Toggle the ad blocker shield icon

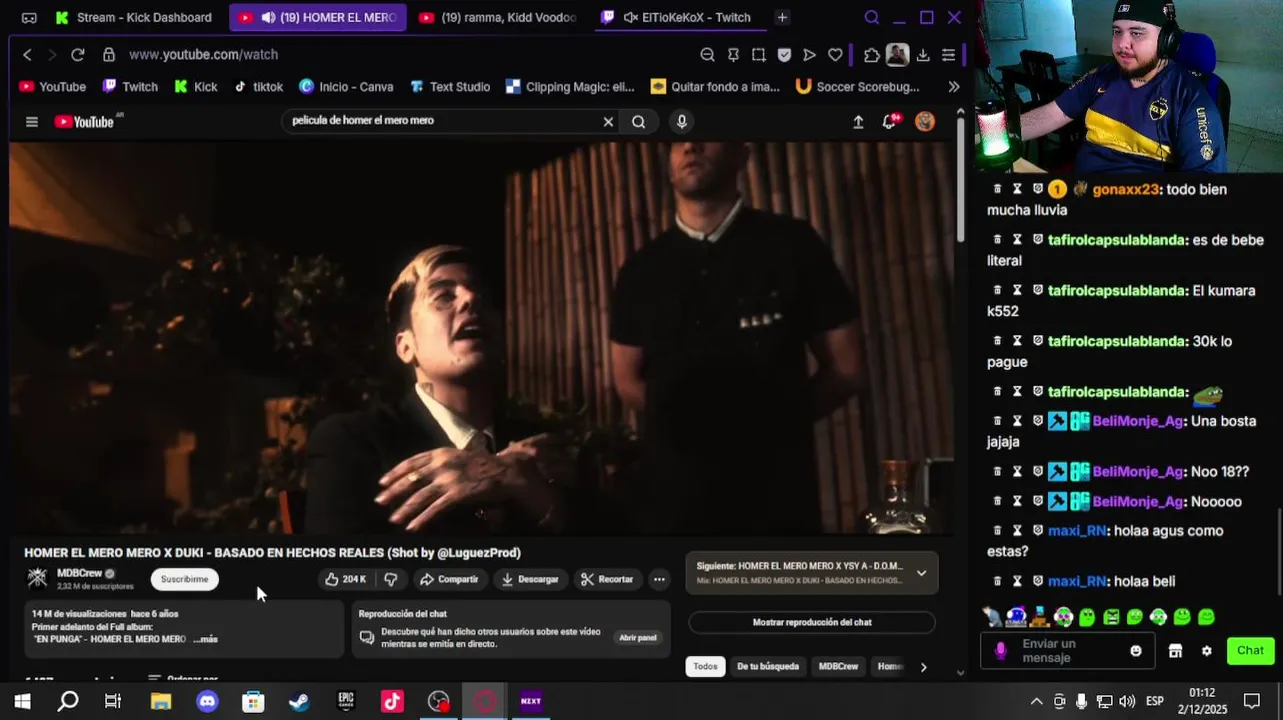coord(784,55)
